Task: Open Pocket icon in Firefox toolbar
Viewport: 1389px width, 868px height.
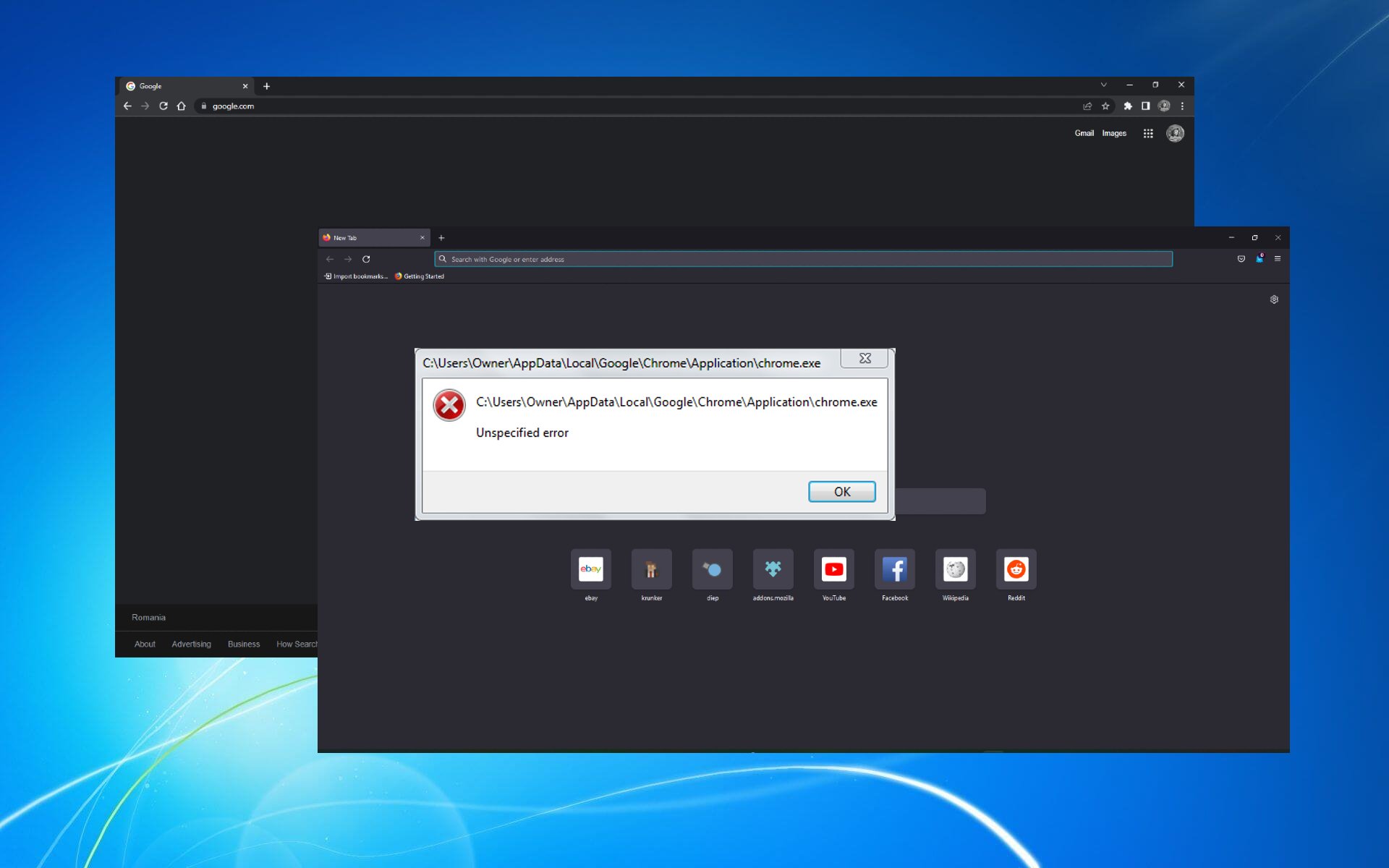Action: (1241, 259)
